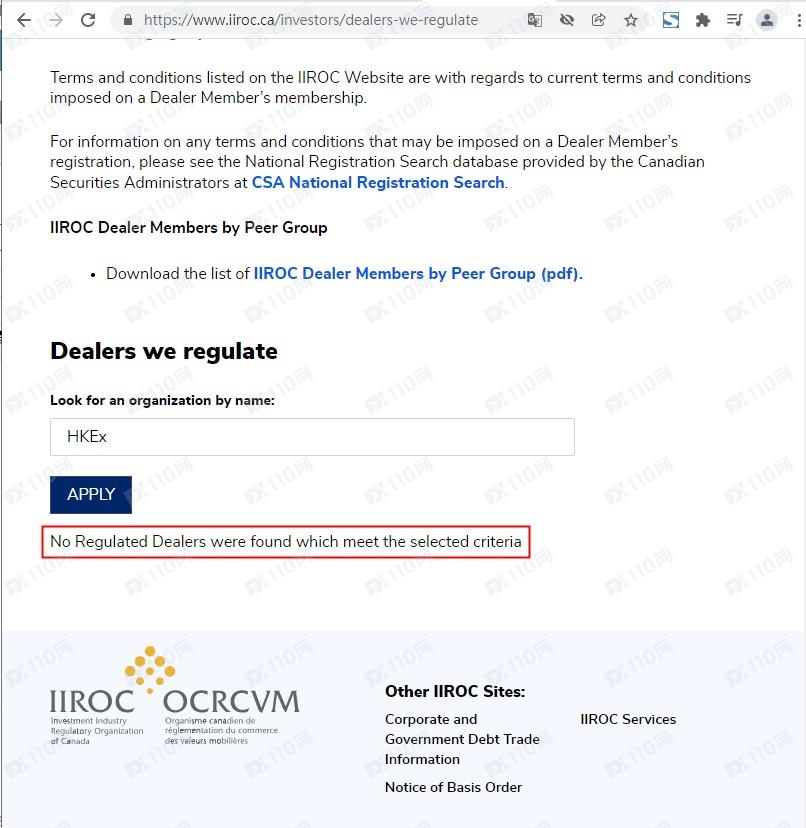Screen dimensions: 806x828
Task: Go to IIROC Services link
Action: click(x=628, y=719)
